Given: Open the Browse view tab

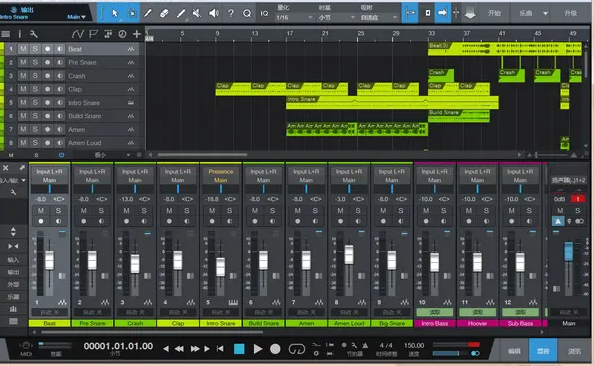Looking at the screenshot, I should tap(574, 351).
